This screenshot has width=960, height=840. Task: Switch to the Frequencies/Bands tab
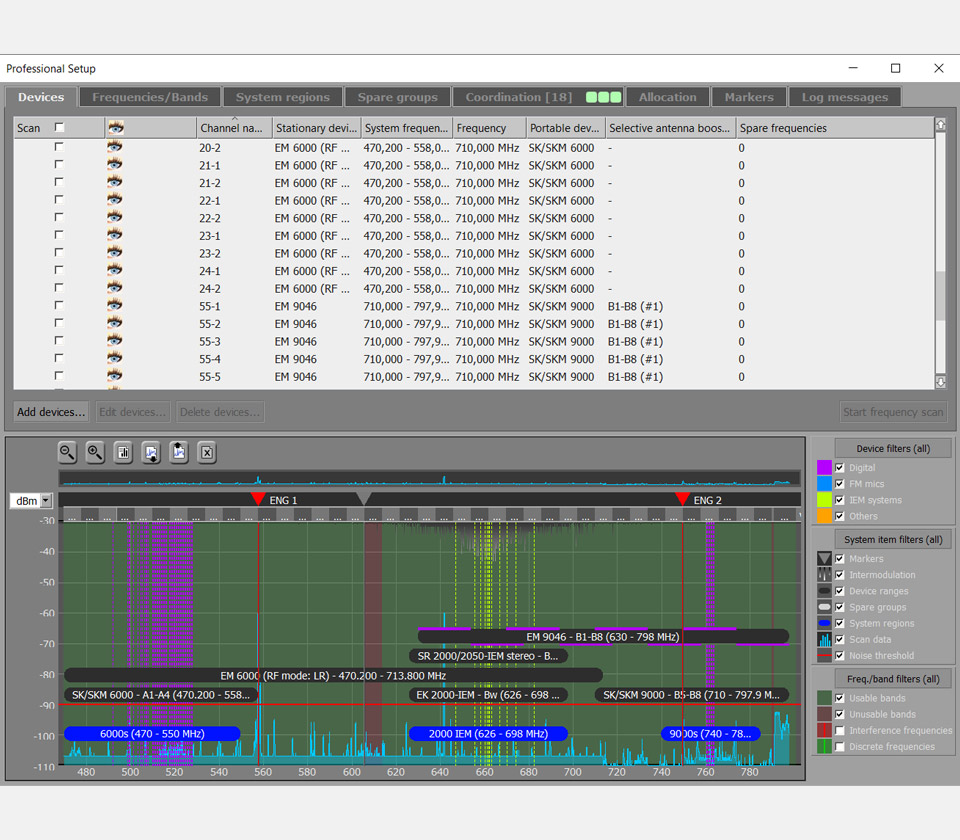pos(150,97)
